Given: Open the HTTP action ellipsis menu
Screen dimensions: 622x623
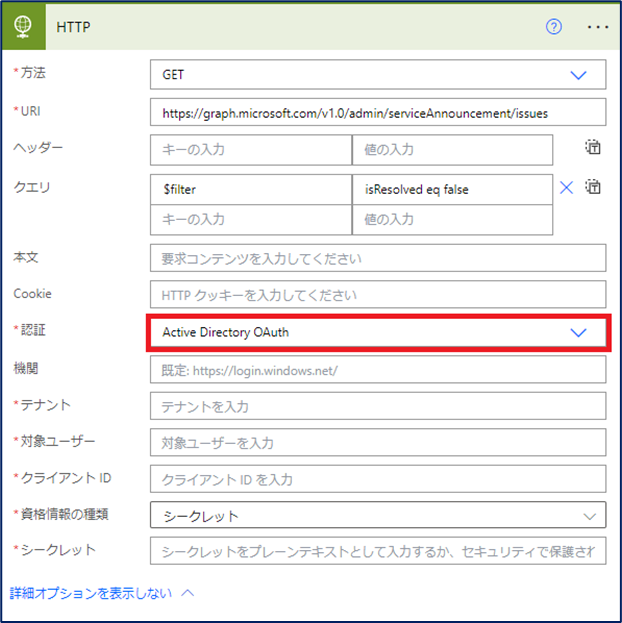Looking at the screenshot, I should (x=598, y=27).
